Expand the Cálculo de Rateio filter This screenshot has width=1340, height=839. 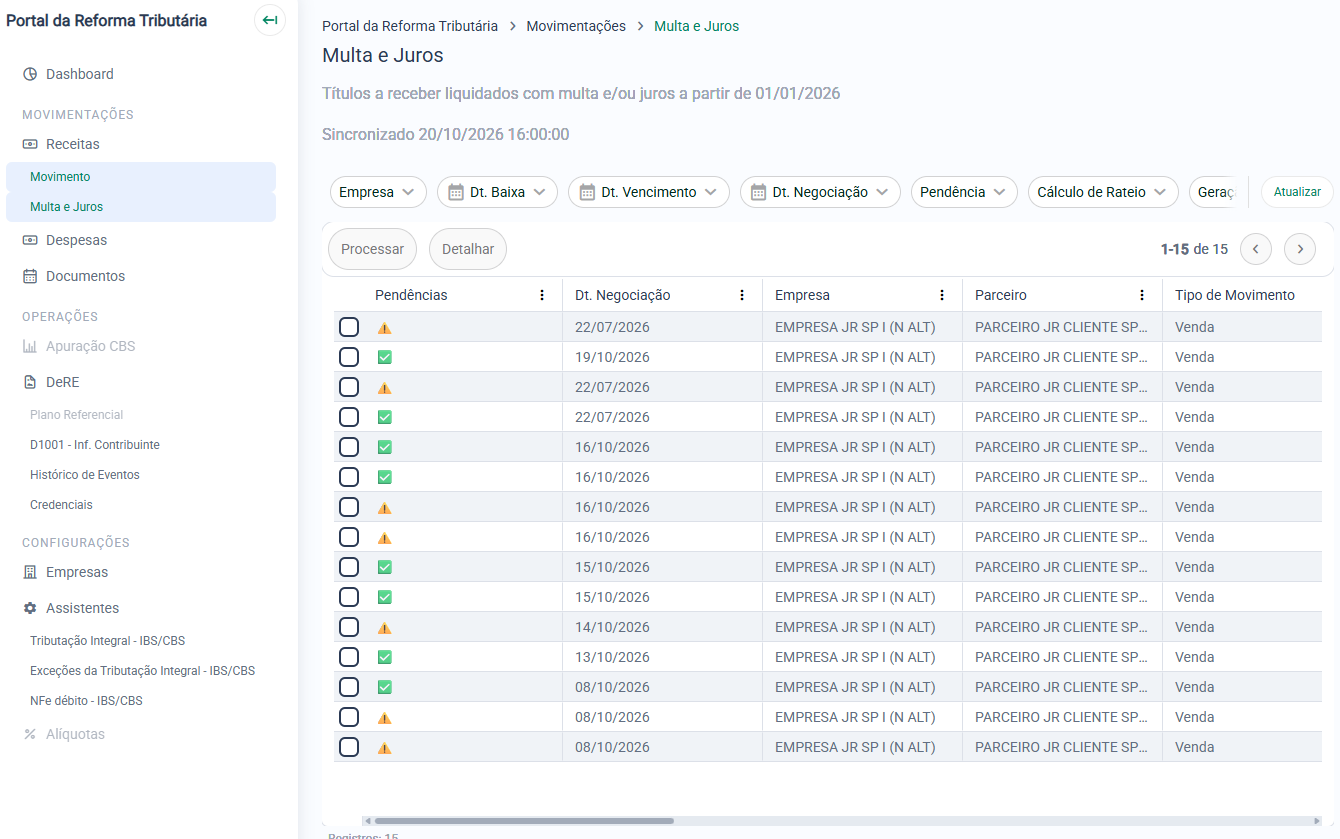click(1103, 192)
